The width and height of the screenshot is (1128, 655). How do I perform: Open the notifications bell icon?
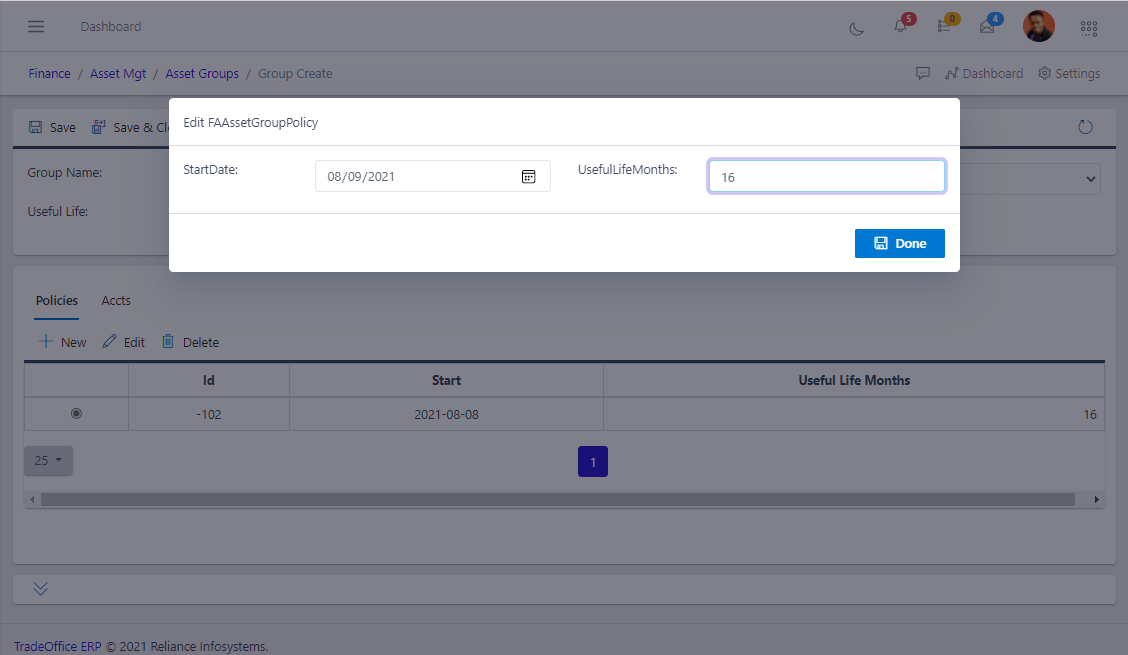[900, 27]
